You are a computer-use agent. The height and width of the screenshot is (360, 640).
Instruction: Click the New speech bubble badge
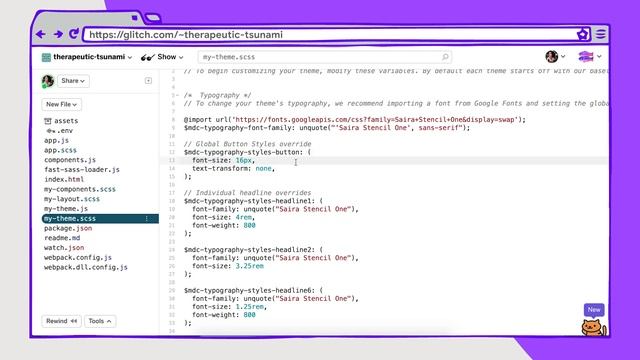594,310
